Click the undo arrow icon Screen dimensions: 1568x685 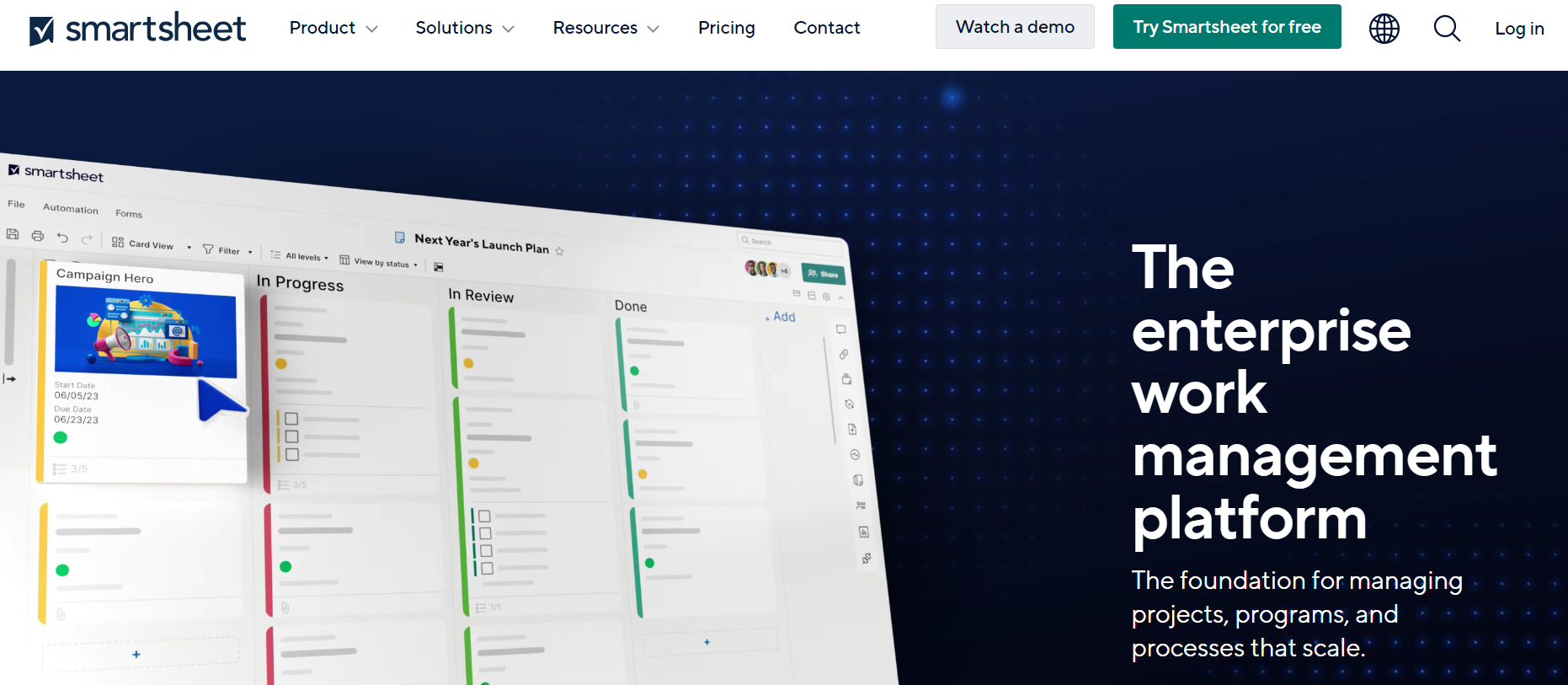(62, 238)
